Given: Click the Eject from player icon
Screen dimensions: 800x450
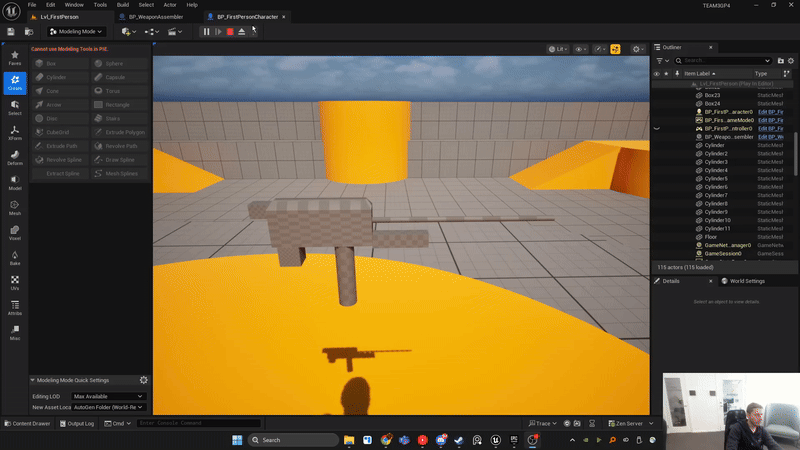Looking at the screenshot, I should coord(241,32).
